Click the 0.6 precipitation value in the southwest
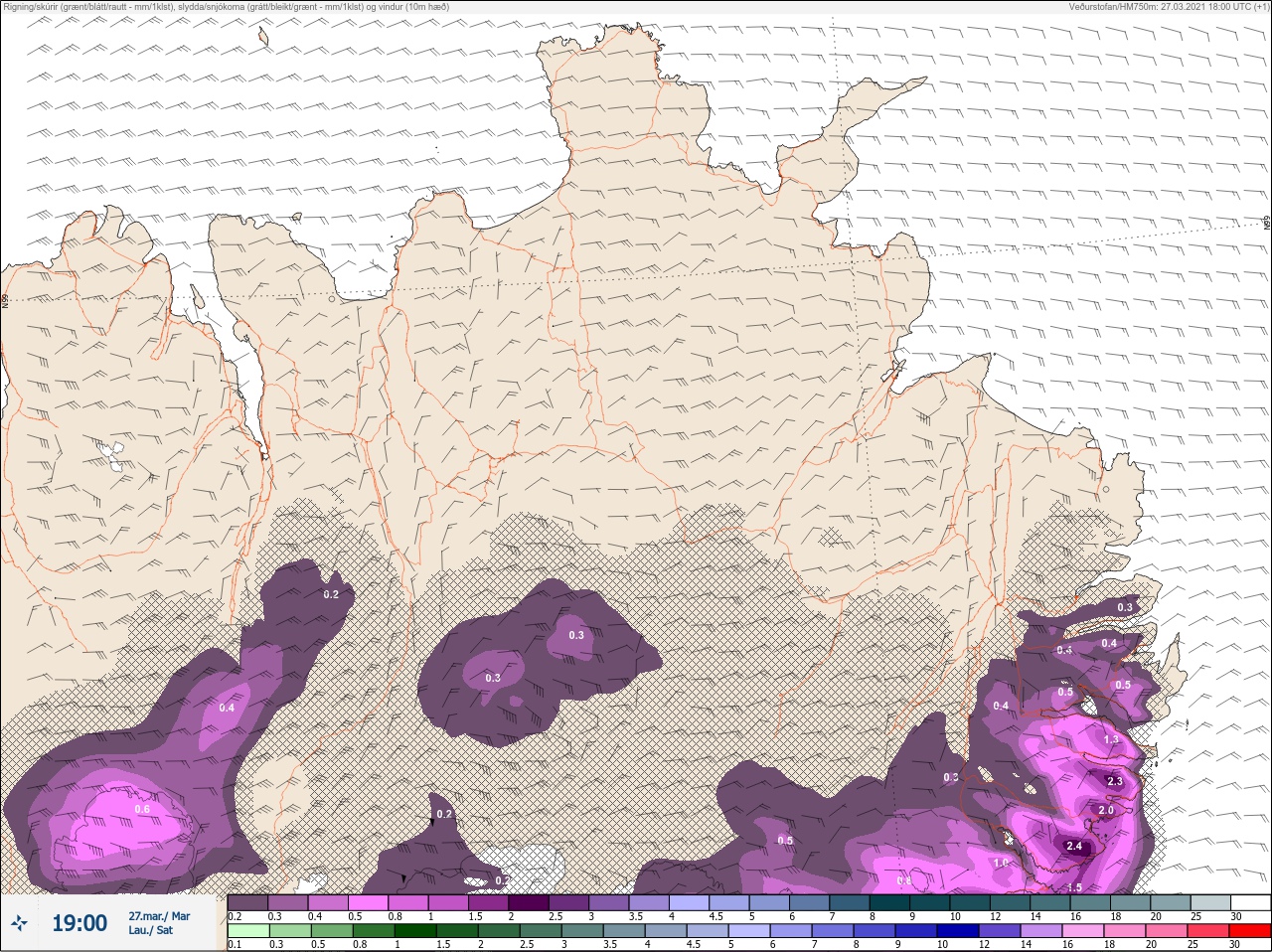1272x952 pixels. coord(142,809)
